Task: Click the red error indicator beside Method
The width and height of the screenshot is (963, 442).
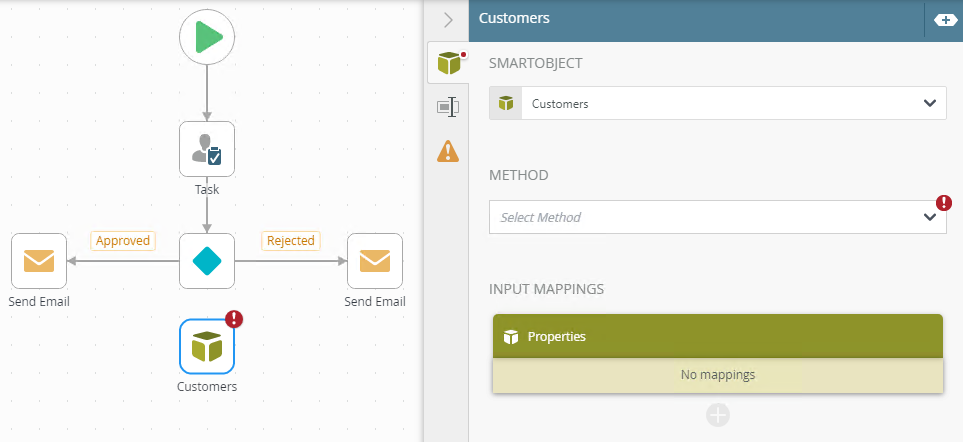Action: [943, 203]
